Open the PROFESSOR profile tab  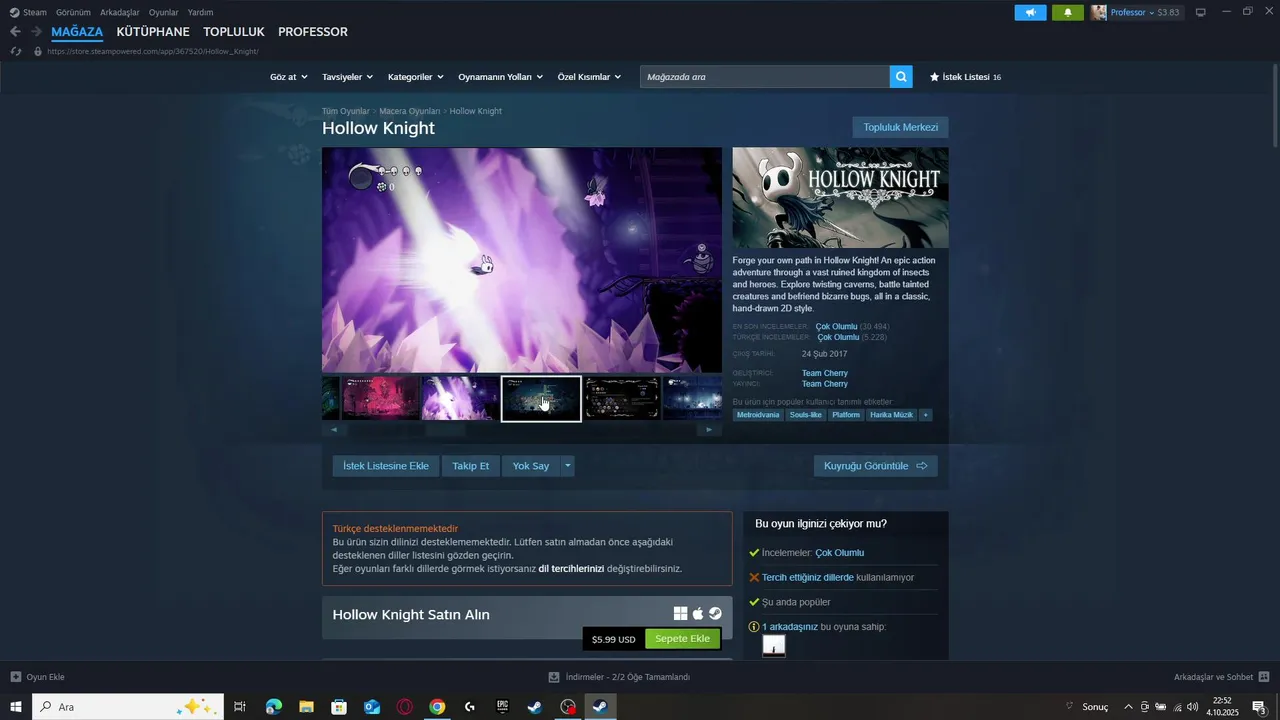313,32
